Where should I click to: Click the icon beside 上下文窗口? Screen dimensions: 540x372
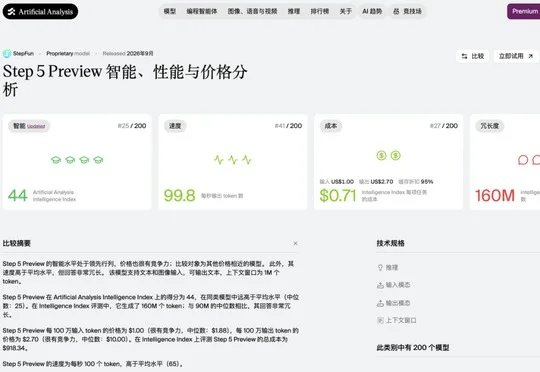pos(380,321)
